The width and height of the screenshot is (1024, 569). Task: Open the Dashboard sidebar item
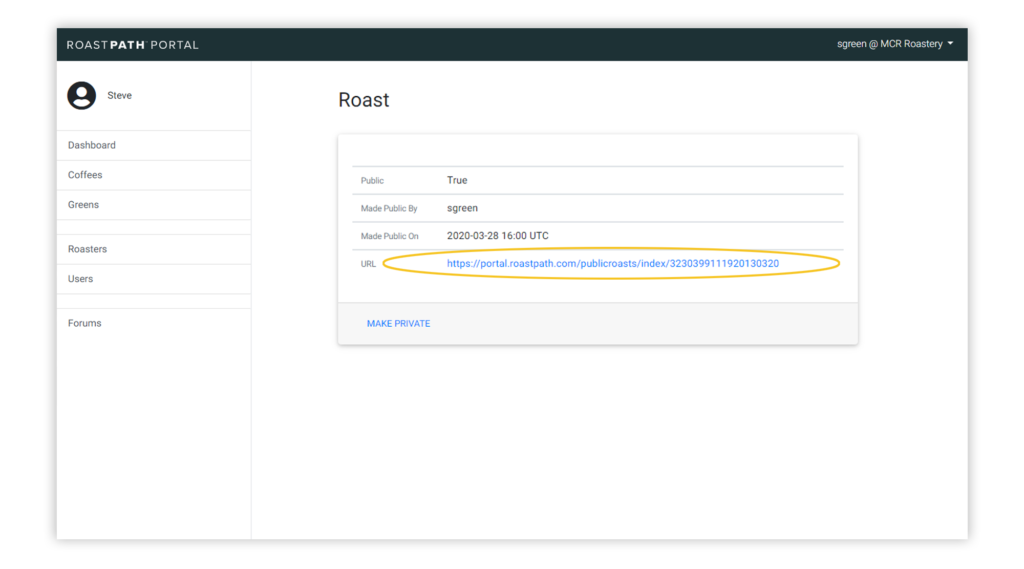point(154,145)
